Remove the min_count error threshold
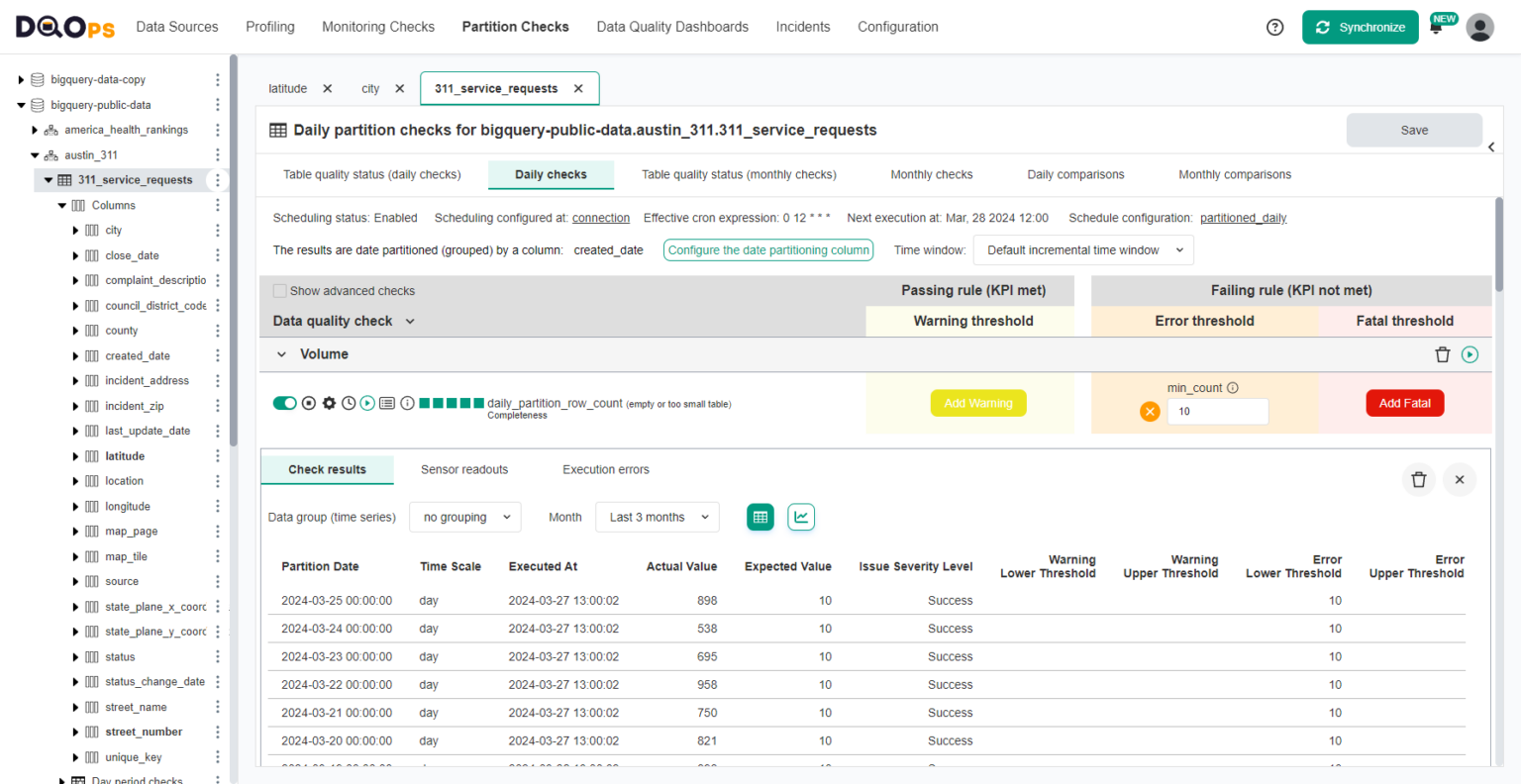This screenshot has height=784, width=1521. click(1150, 410)
